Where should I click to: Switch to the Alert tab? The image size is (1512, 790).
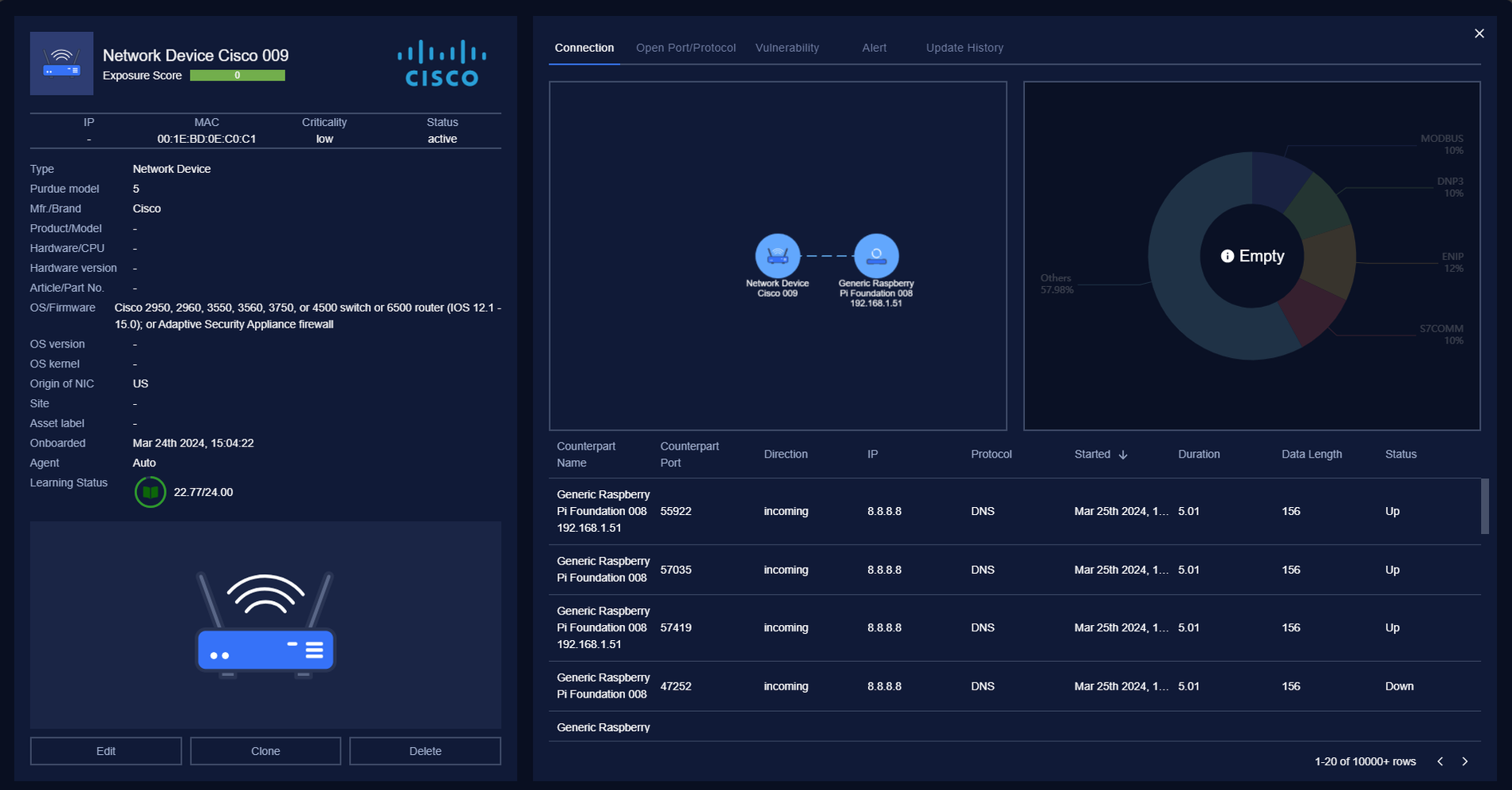(x=874, y=48)
